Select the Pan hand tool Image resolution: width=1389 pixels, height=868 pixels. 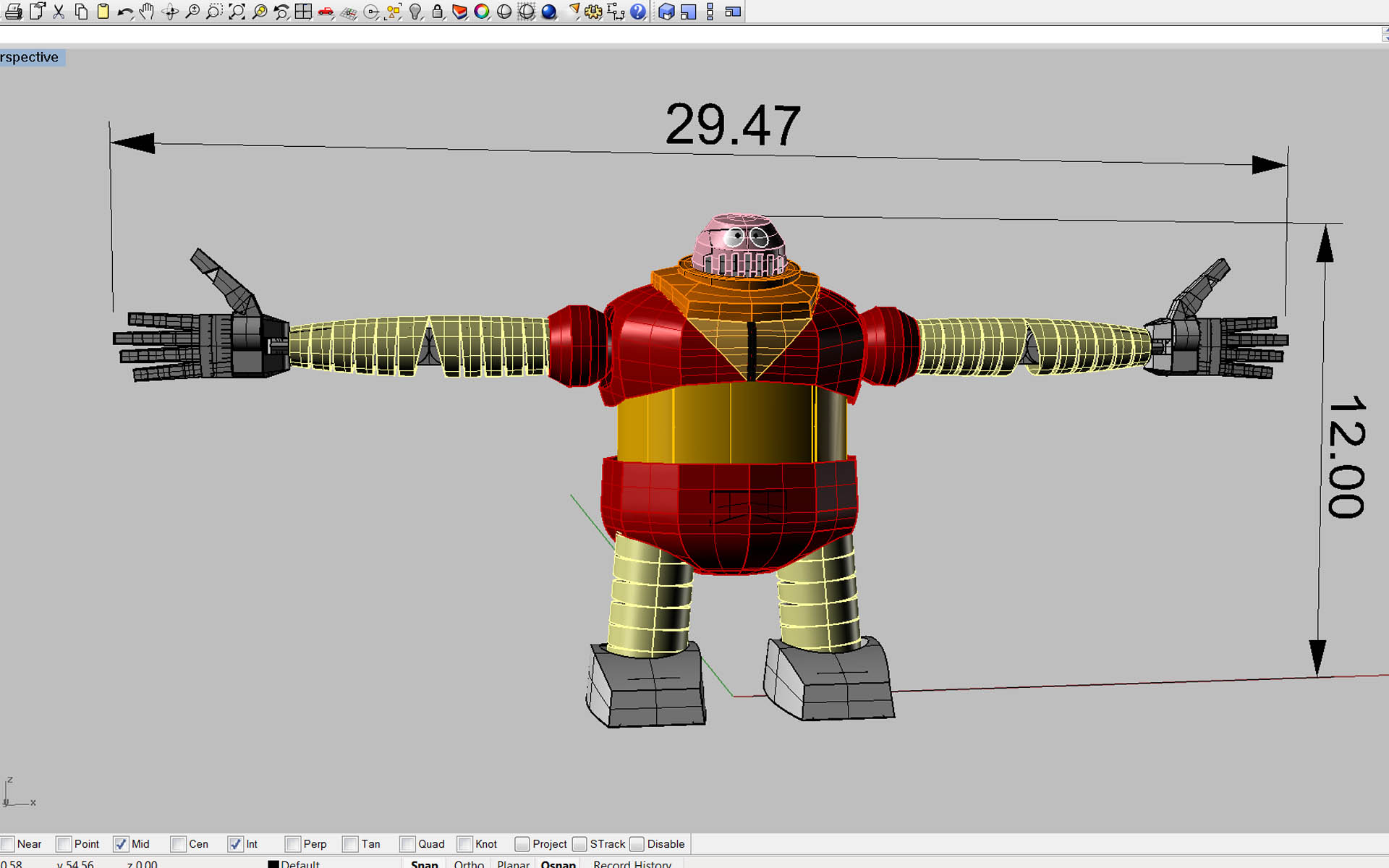(147, 12)
